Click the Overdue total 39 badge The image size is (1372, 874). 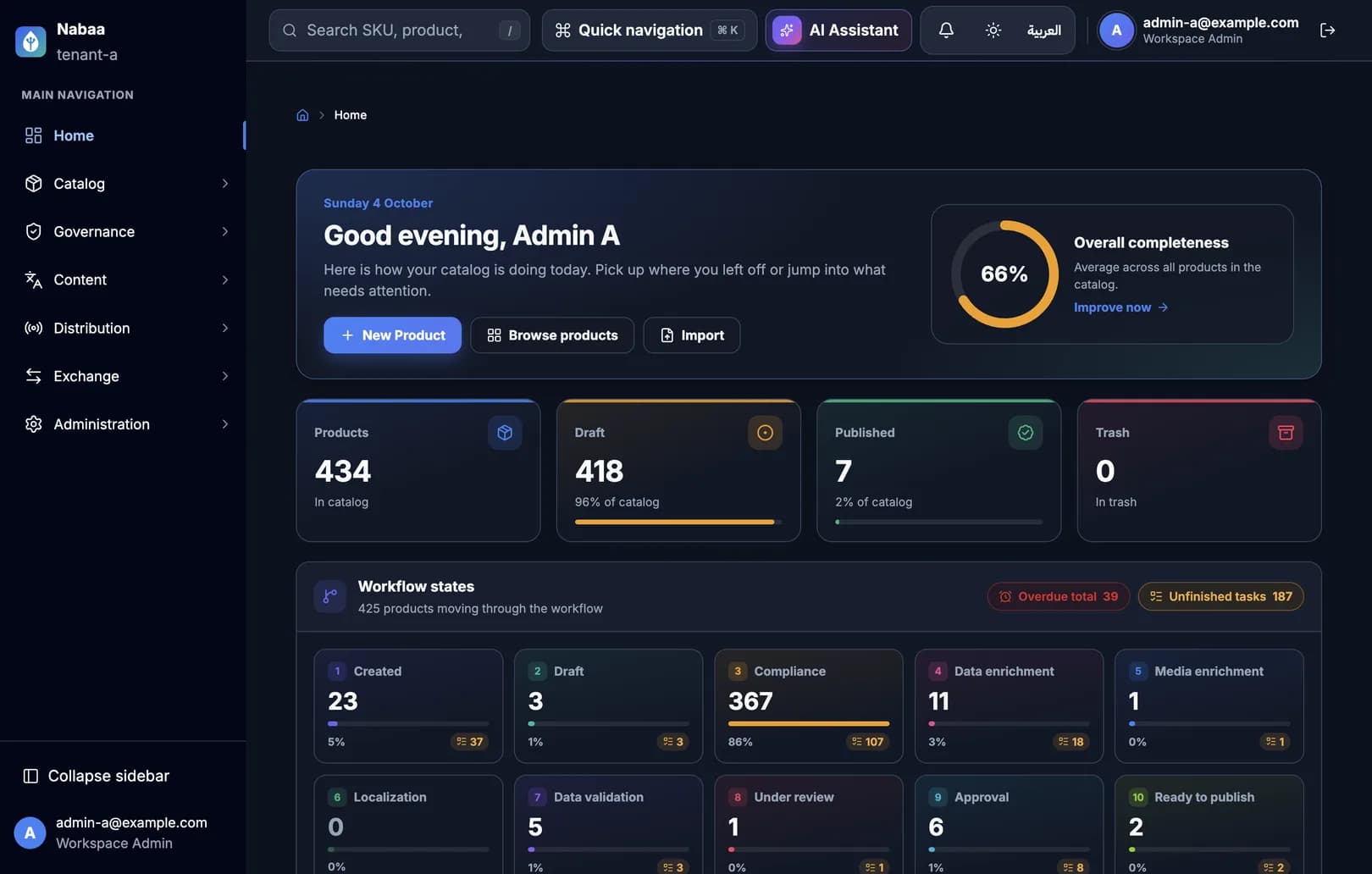[x=1059, y=597]
